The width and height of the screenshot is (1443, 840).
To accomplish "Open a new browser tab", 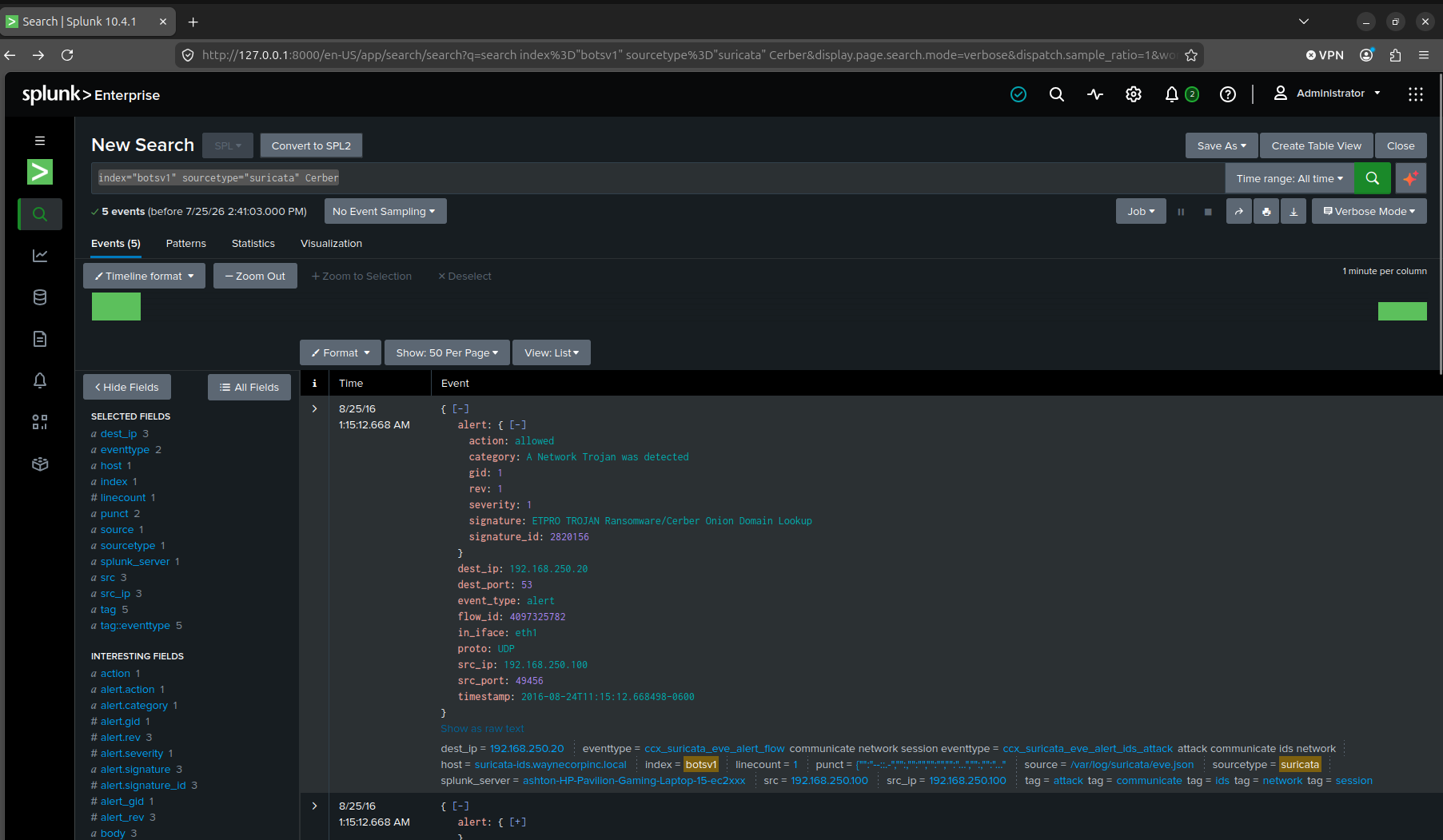I will [193, 22].
